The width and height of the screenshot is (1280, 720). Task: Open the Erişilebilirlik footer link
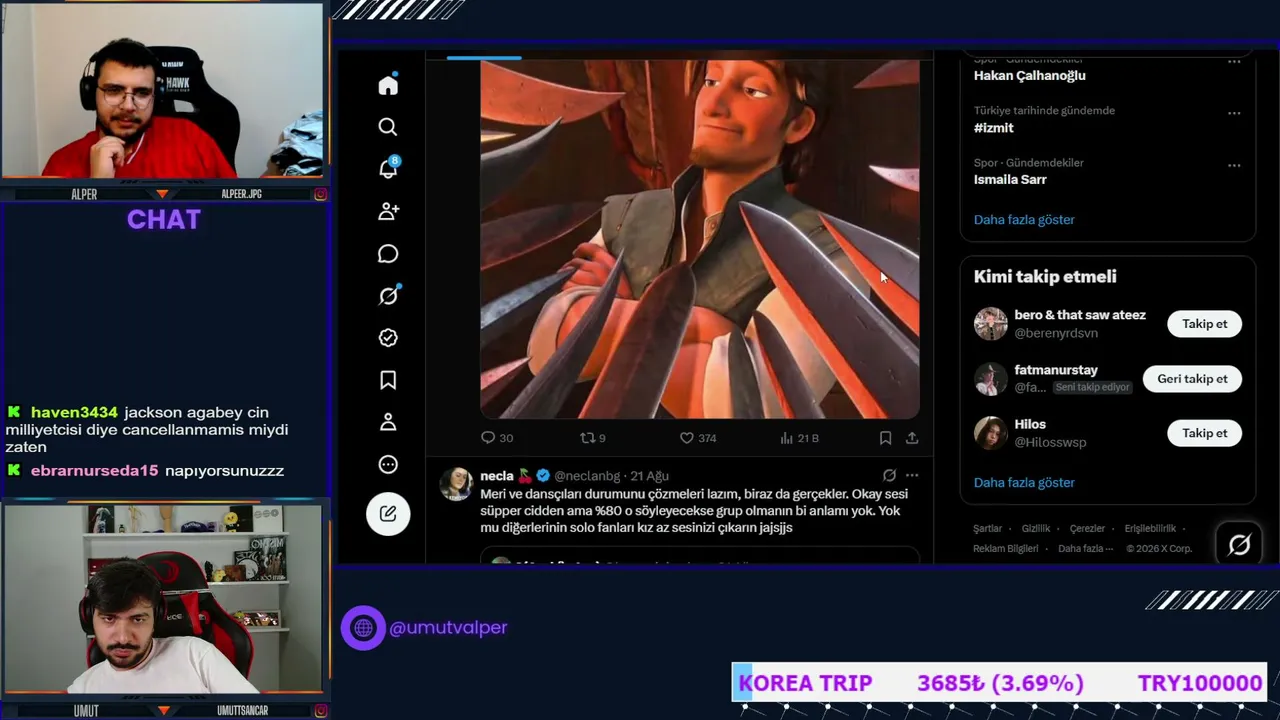pos(1150,529)
